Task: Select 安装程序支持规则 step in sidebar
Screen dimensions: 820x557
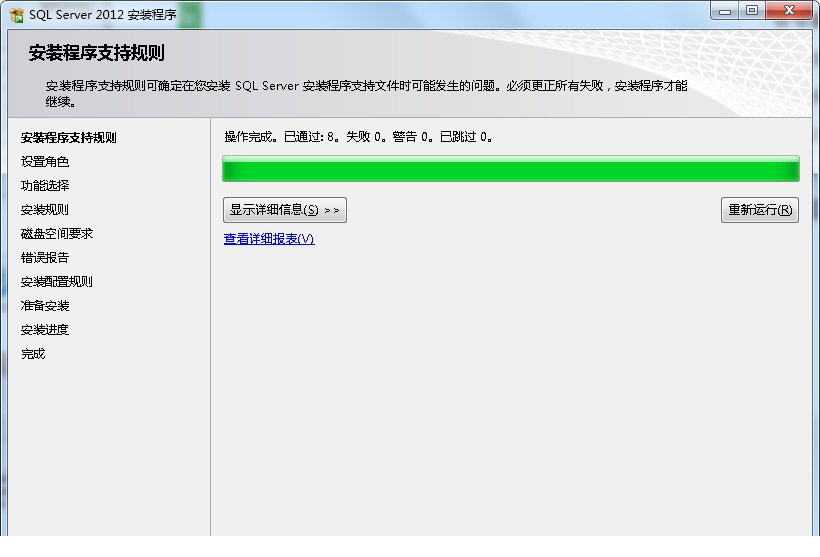Action: pyautogui.click(x=69, y=138)
